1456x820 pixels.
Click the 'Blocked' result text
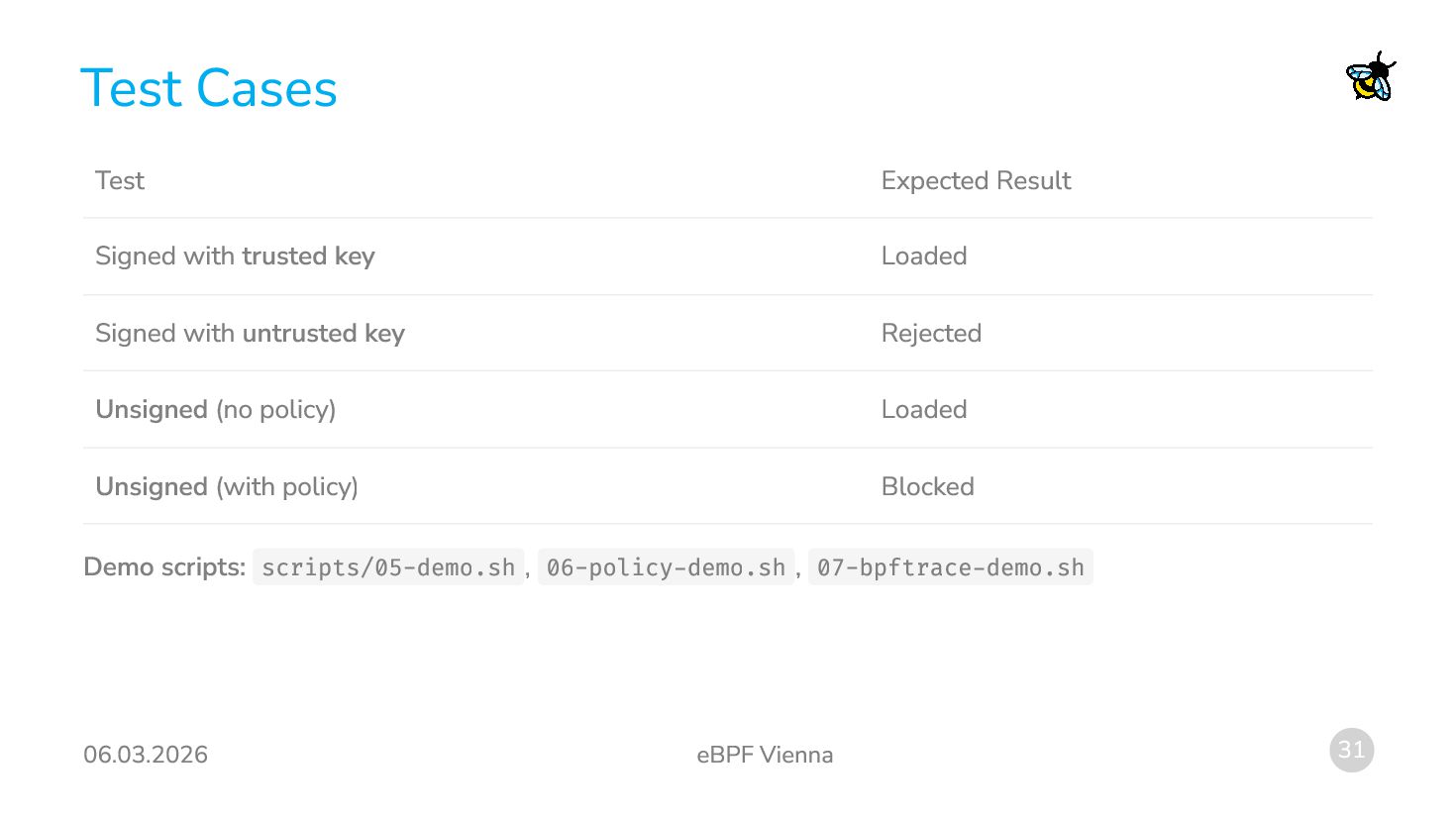[927, 486]
